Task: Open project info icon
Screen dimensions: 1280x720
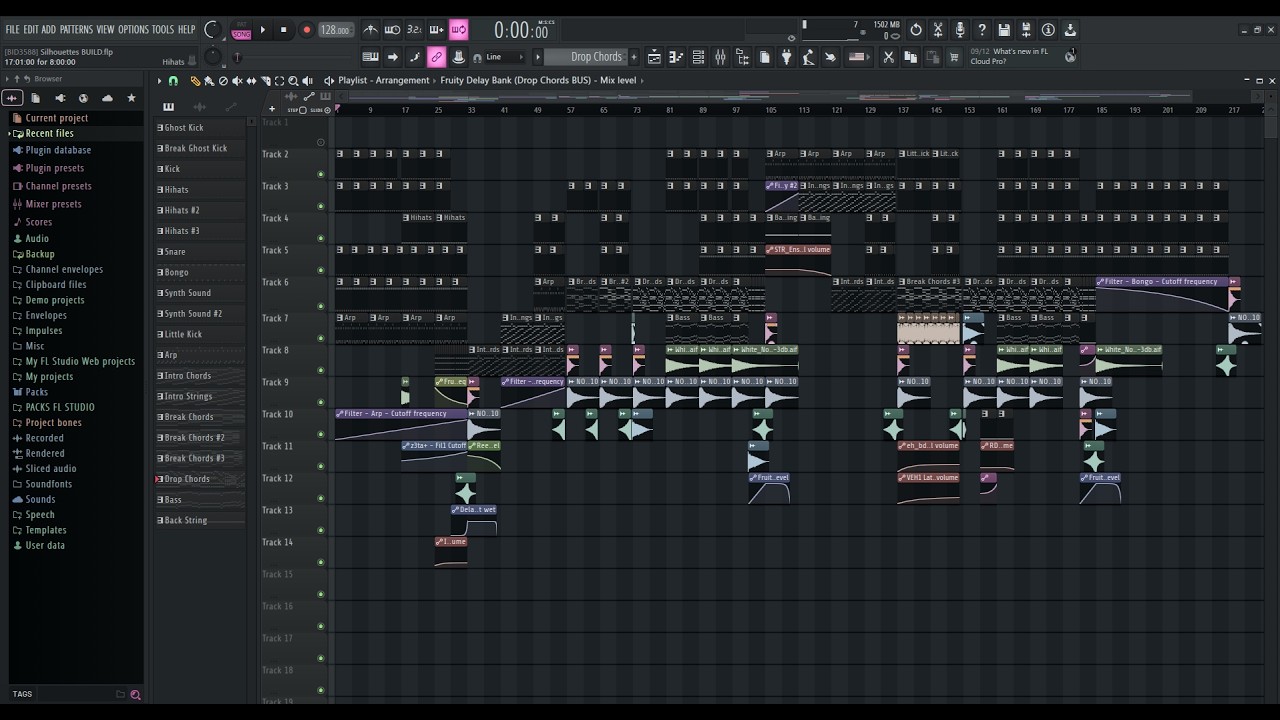Action: pyautogui.click(x=1048, y=30)
